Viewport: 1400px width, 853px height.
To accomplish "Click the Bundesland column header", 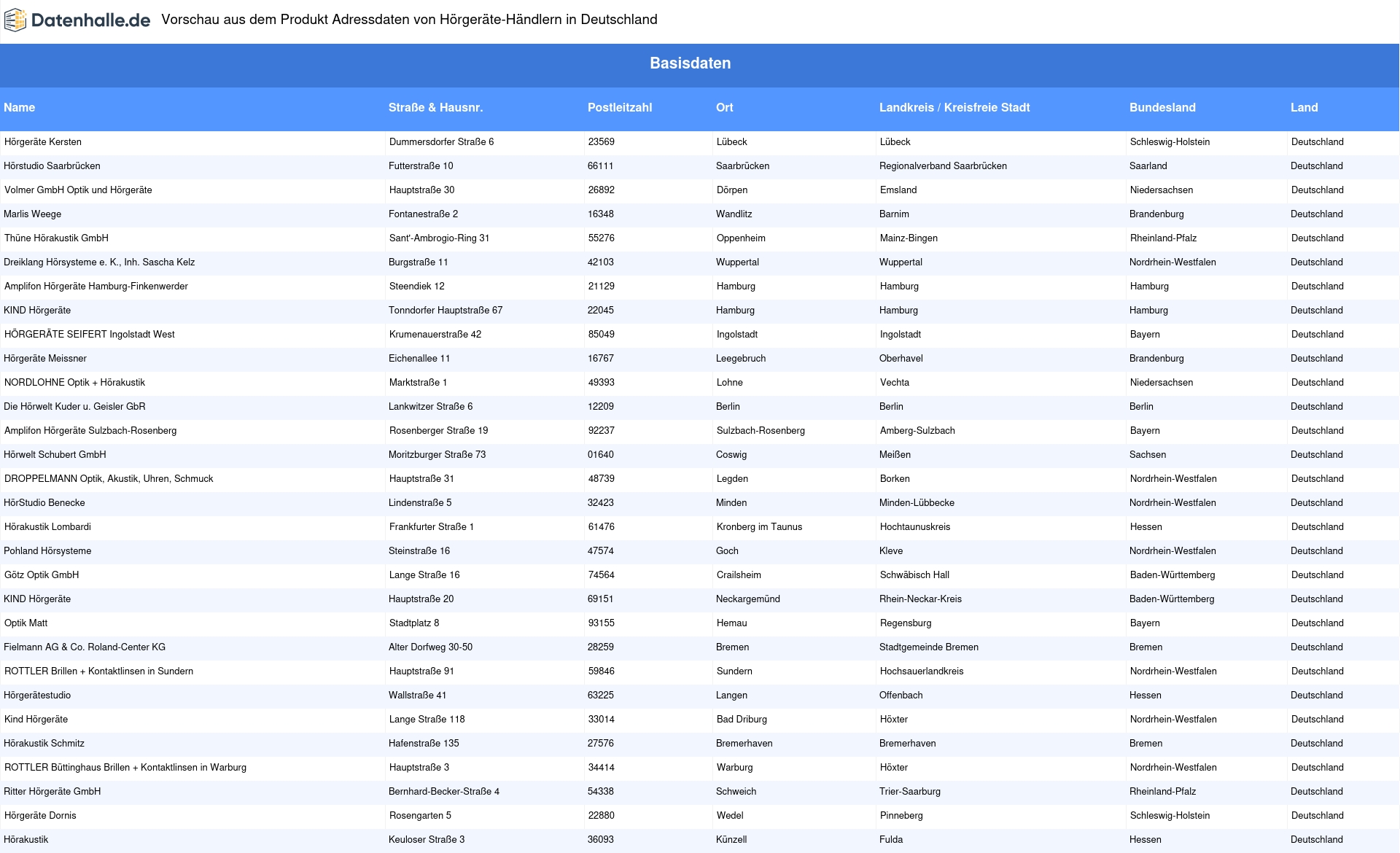I will coord(1162,107).
